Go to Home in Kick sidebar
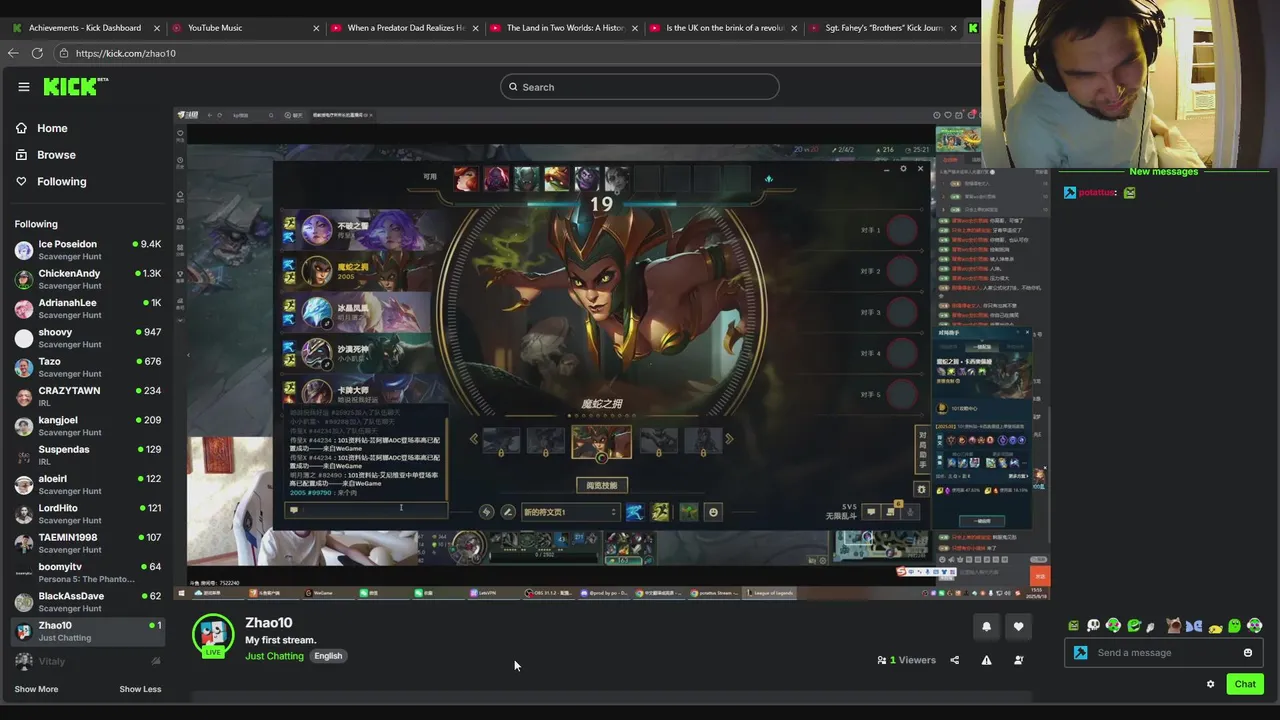 (52, 128)
